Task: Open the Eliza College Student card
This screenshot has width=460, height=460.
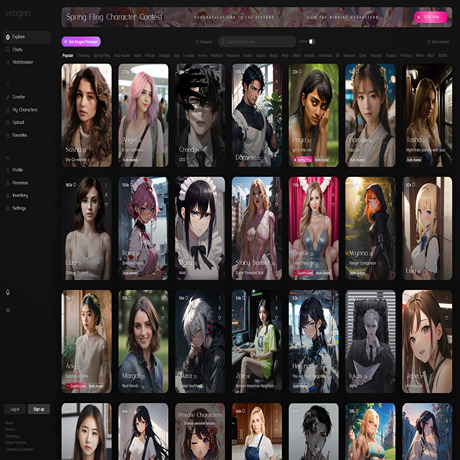Action: click(87, 228)
